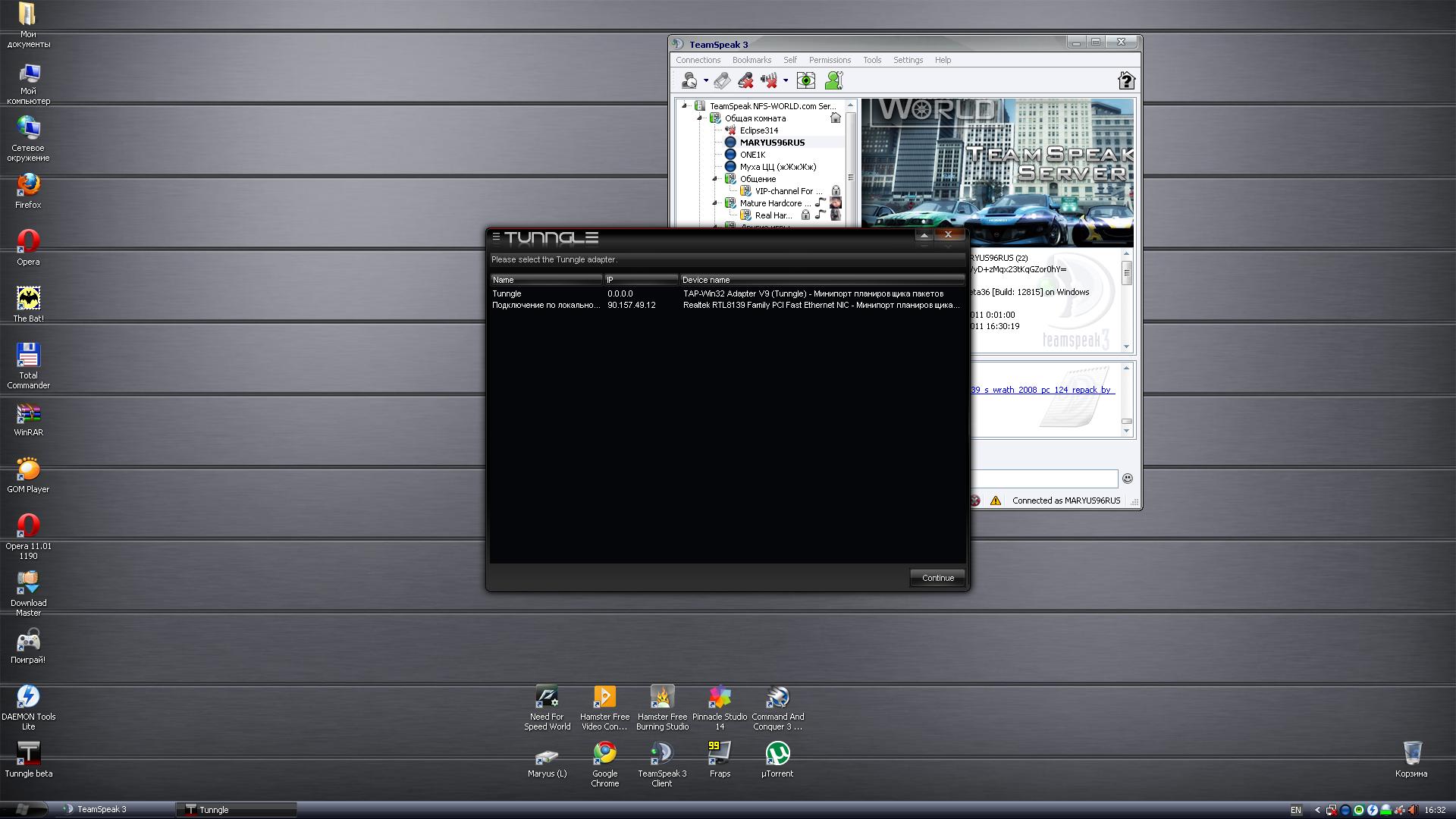
Task: Open Fraps desktop shortcut
Action: click(720, 760)
